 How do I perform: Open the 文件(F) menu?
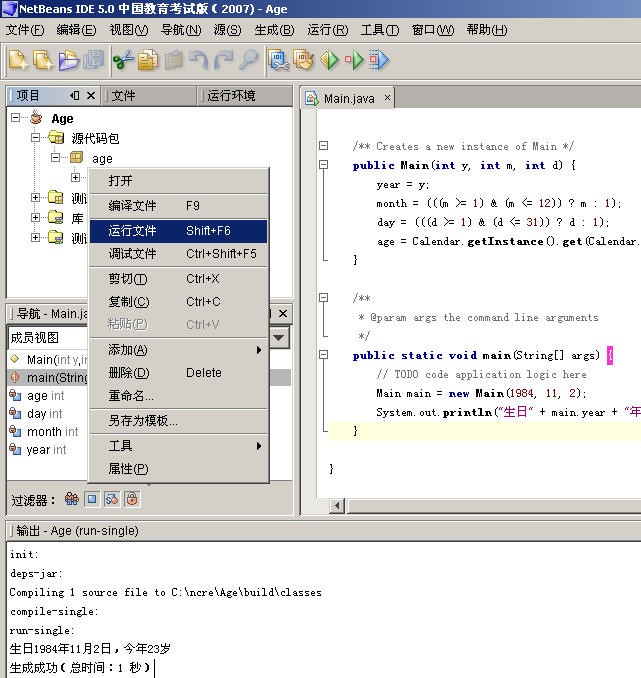pos(25,30)
